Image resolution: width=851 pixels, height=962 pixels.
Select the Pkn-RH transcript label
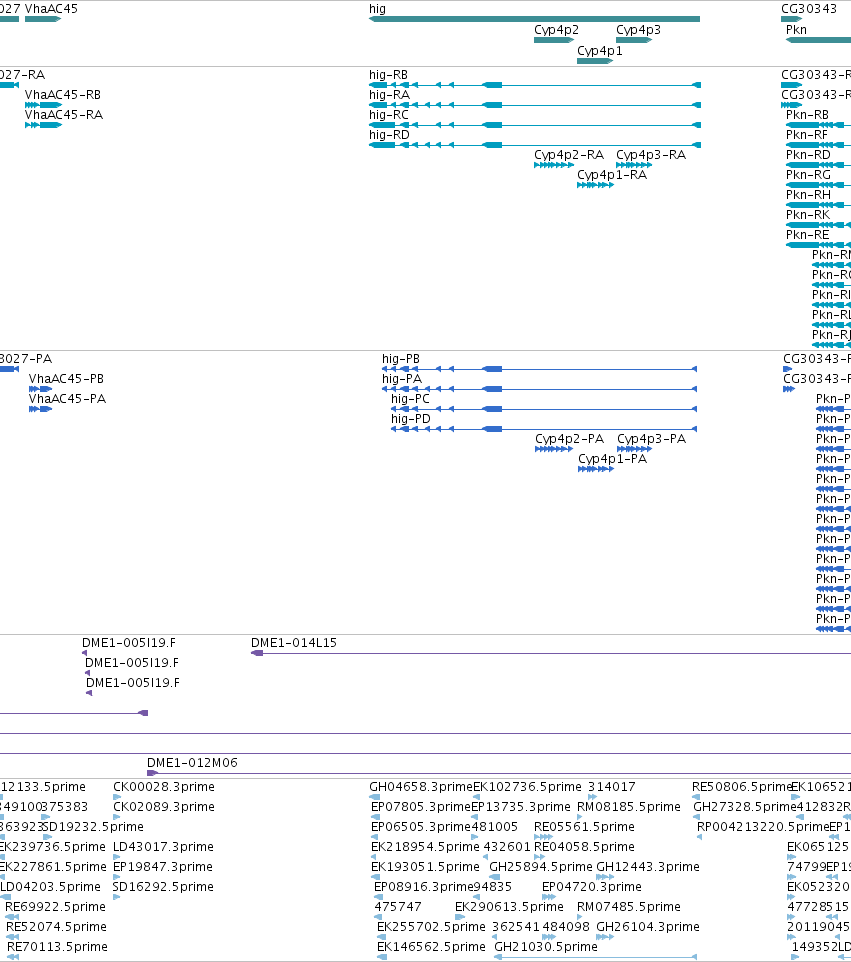[x=808, y=194]
